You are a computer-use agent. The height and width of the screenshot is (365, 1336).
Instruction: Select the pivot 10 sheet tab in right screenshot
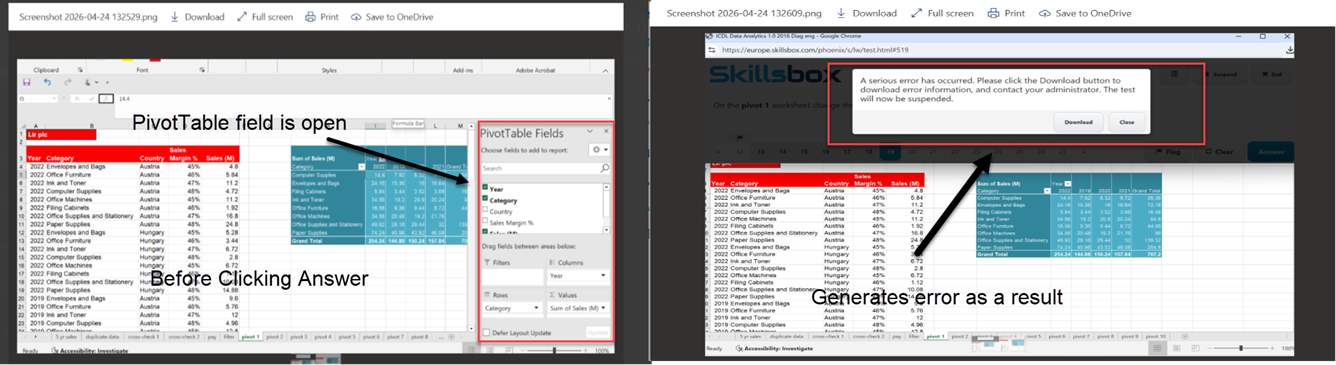pos(1155,337)
